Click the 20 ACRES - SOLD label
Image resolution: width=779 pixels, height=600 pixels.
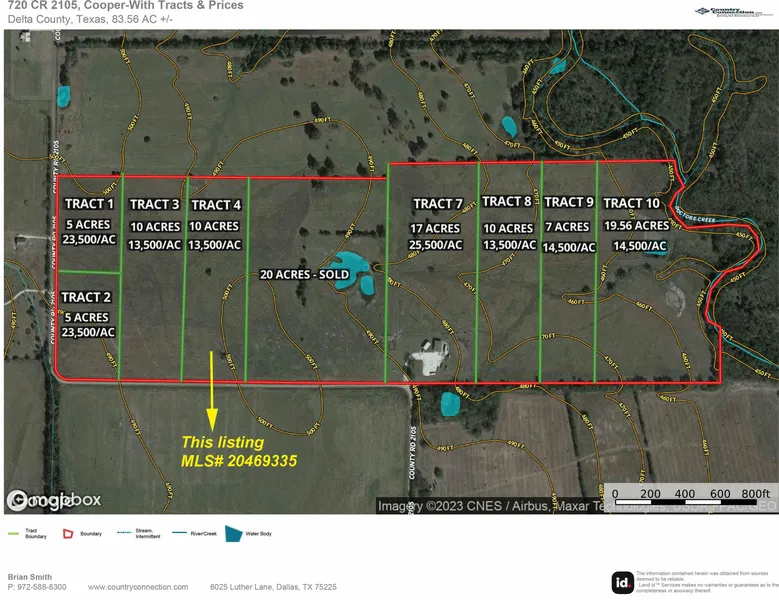pyautogui.click(x=303, y=274)
